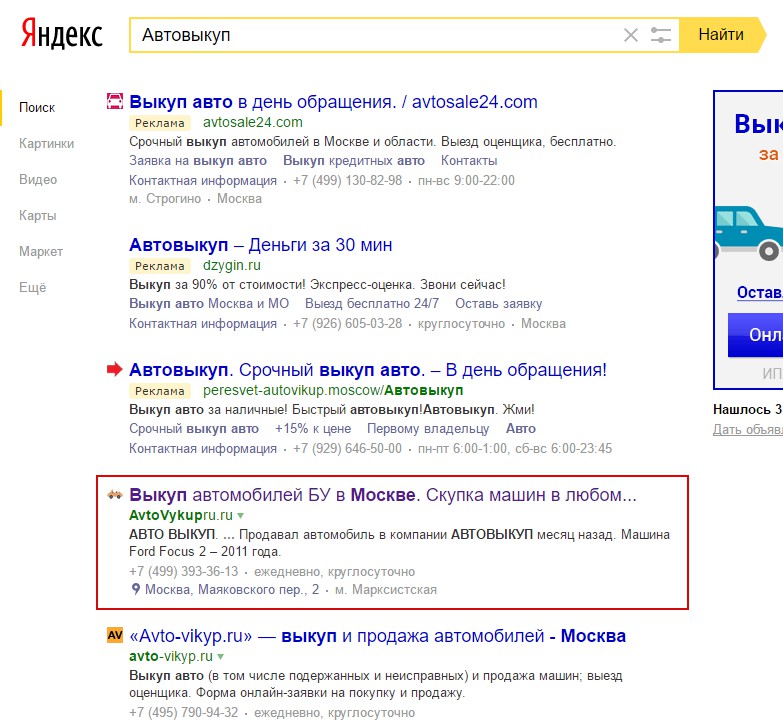Click the Дать объявление link

coord(748,429)
